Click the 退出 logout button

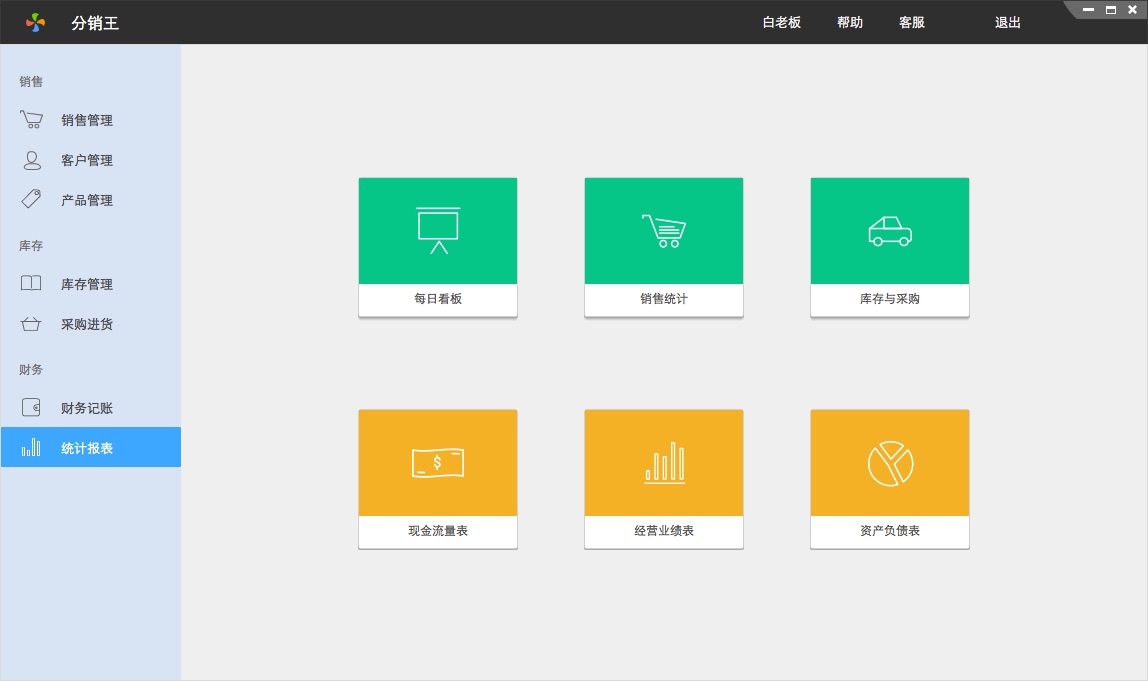[1008, 23]
